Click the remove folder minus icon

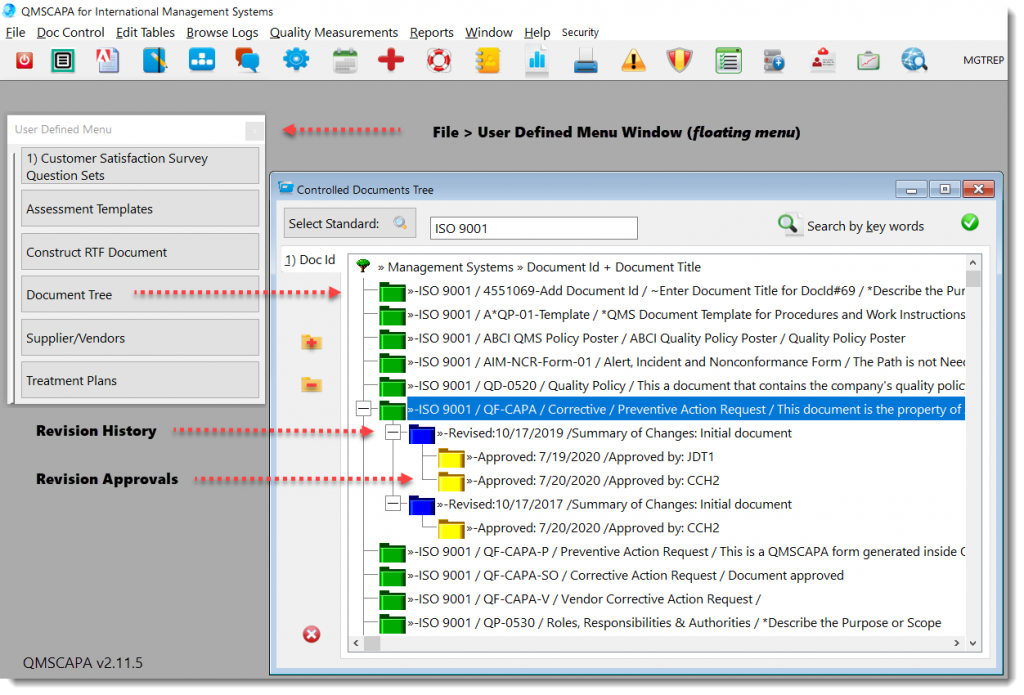pos(312,384)
